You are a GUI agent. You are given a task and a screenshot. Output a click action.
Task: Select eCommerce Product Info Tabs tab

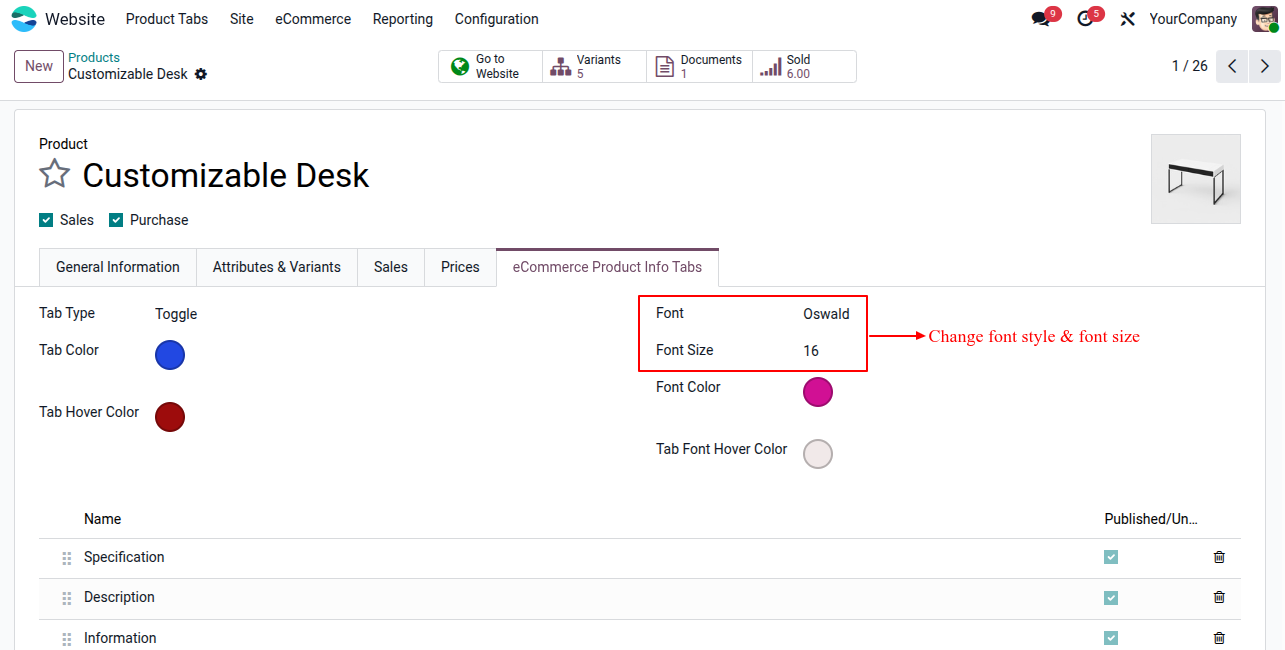click(x=607, y=267)
